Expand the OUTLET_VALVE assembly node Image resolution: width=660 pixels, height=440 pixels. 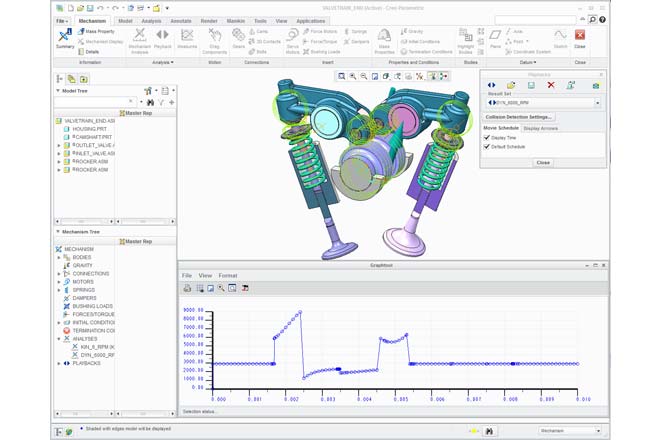pyautogui.click(x=59, y=145)
